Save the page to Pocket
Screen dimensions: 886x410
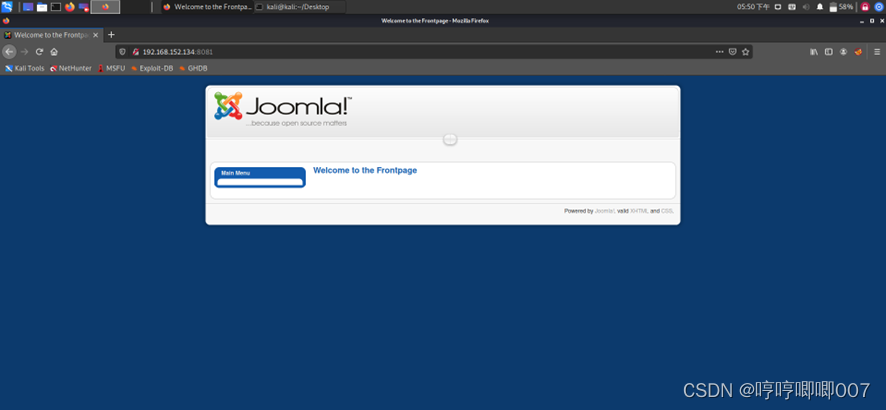tap(732, 51)
